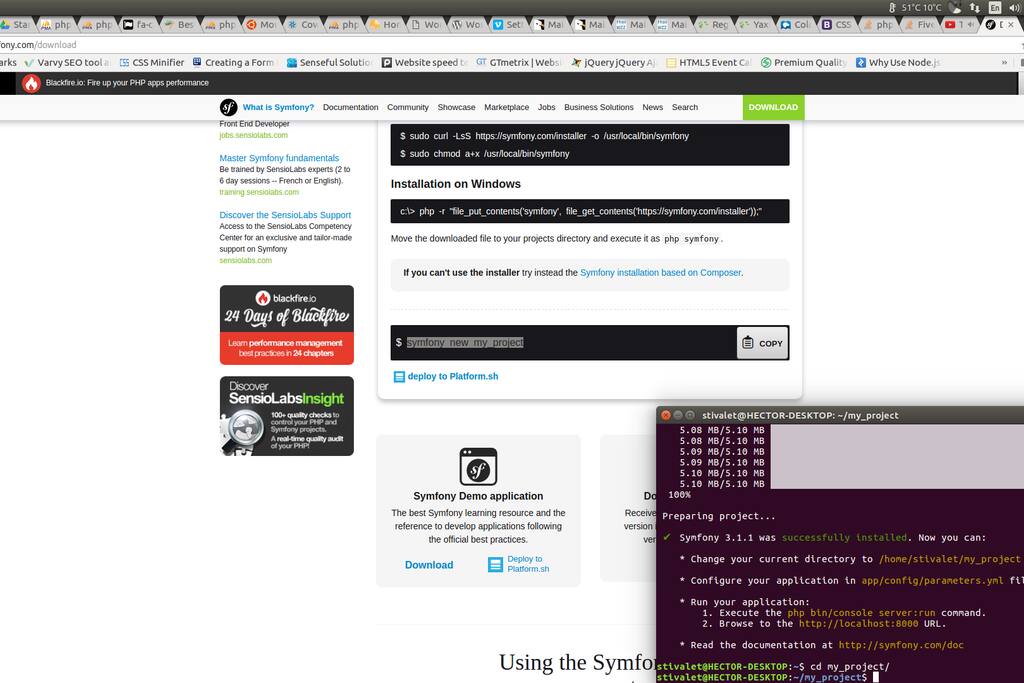Close the active Symfony browser tab
The width and height of the screenshot is (1024, 683).
coord(1012,25)
